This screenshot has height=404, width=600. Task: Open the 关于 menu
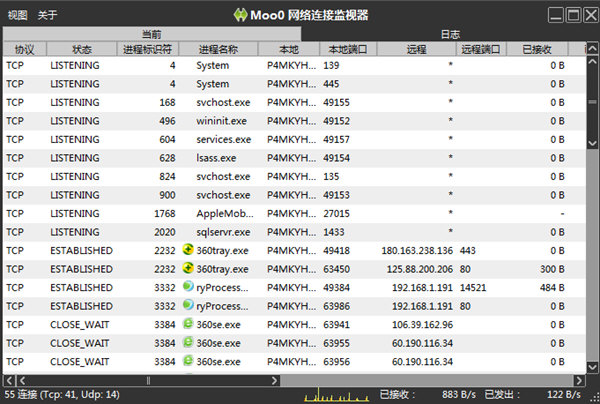click(x=47, y=15)
